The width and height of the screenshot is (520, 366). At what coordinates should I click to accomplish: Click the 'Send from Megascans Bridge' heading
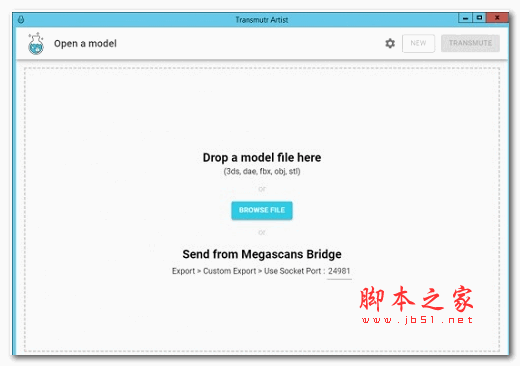[262, 254]
